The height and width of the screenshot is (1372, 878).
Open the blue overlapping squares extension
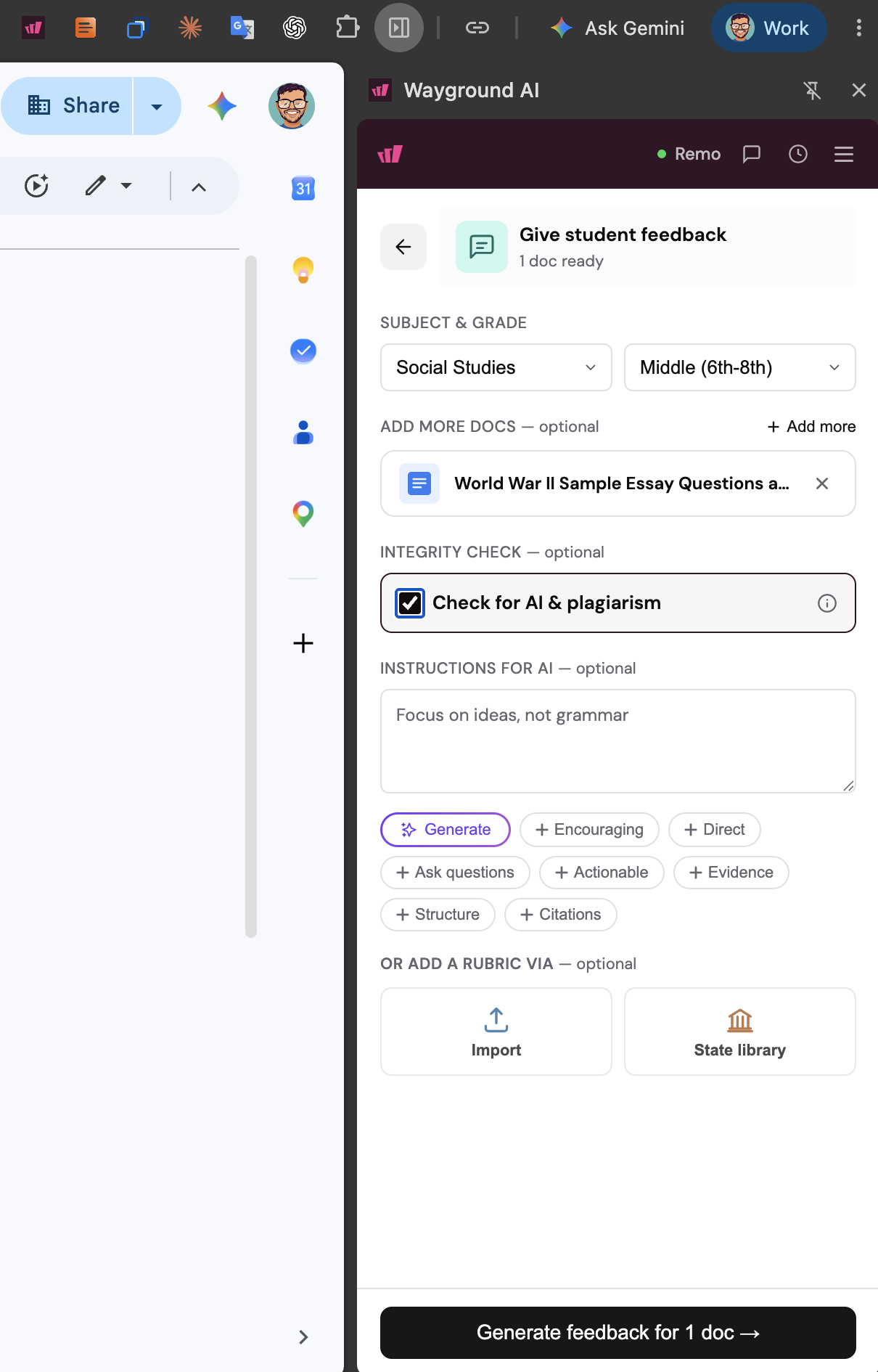click(x=136, y=28)
